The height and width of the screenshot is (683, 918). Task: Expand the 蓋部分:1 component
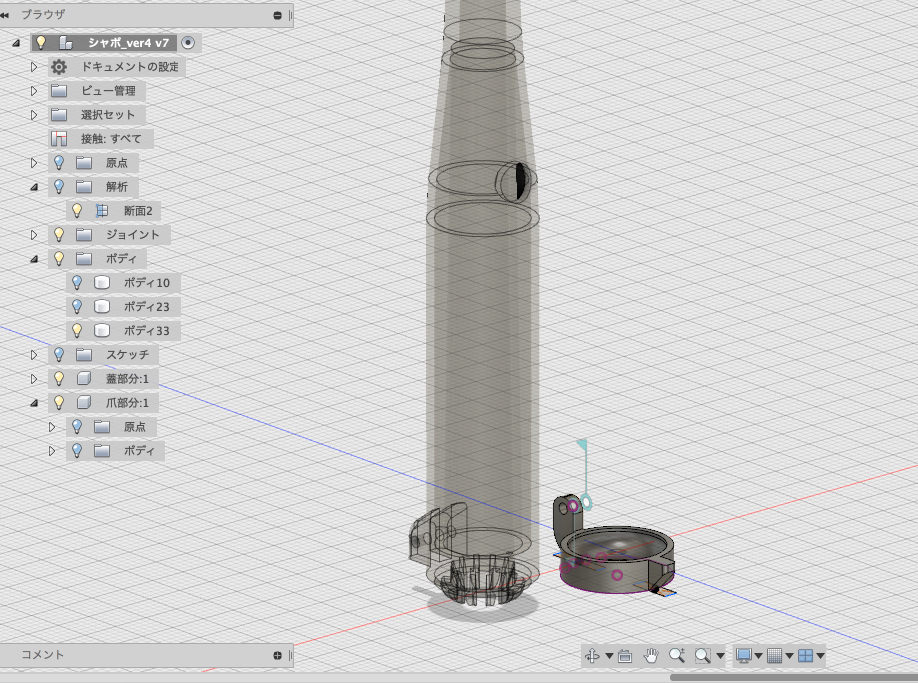[34, 379]
